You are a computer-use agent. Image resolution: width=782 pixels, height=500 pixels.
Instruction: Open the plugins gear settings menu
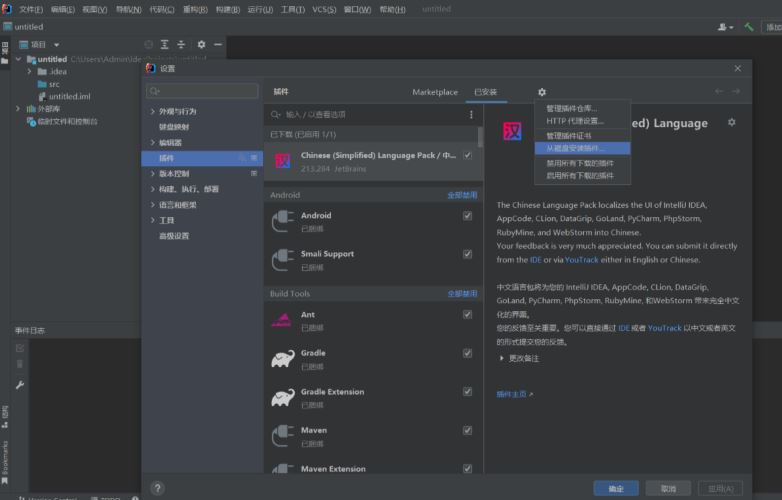pos(542,92)
